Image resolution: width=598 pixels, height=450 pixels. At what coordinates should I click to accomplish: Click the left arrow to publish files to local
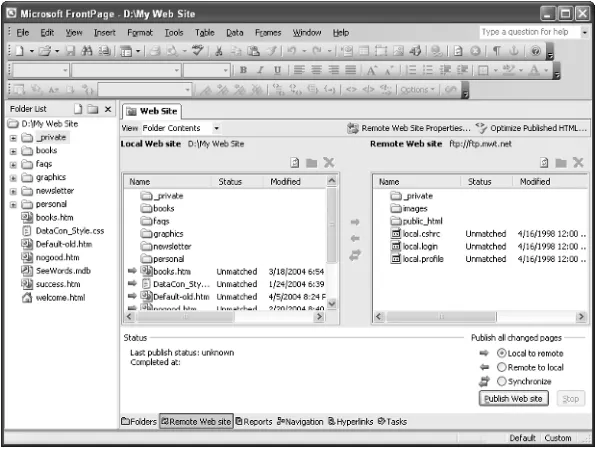pyautogui.click(x=355, y=238)
